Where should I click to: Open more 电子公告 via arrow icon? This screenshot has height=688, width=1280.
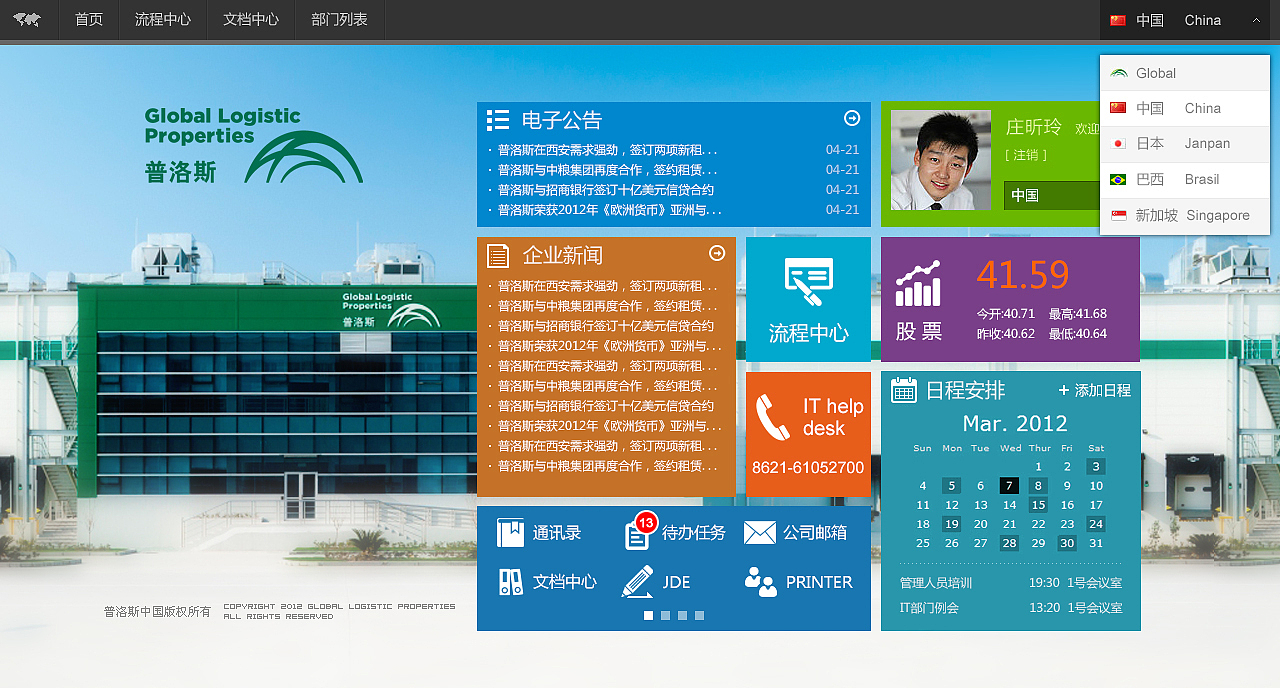pos(852,118)
